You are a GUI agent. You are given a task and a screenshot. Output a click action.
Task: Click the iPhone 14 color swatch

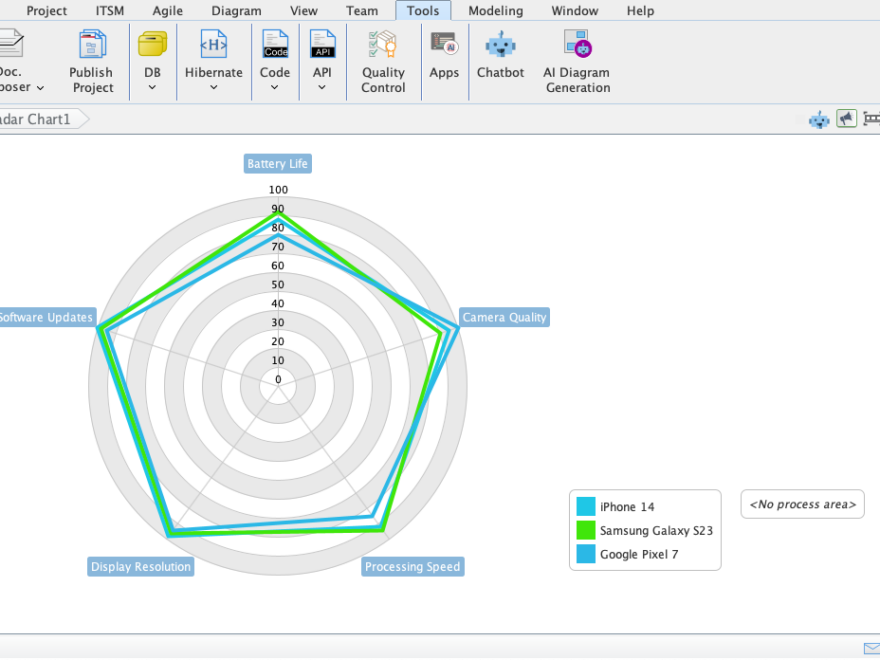click(587, 507)
